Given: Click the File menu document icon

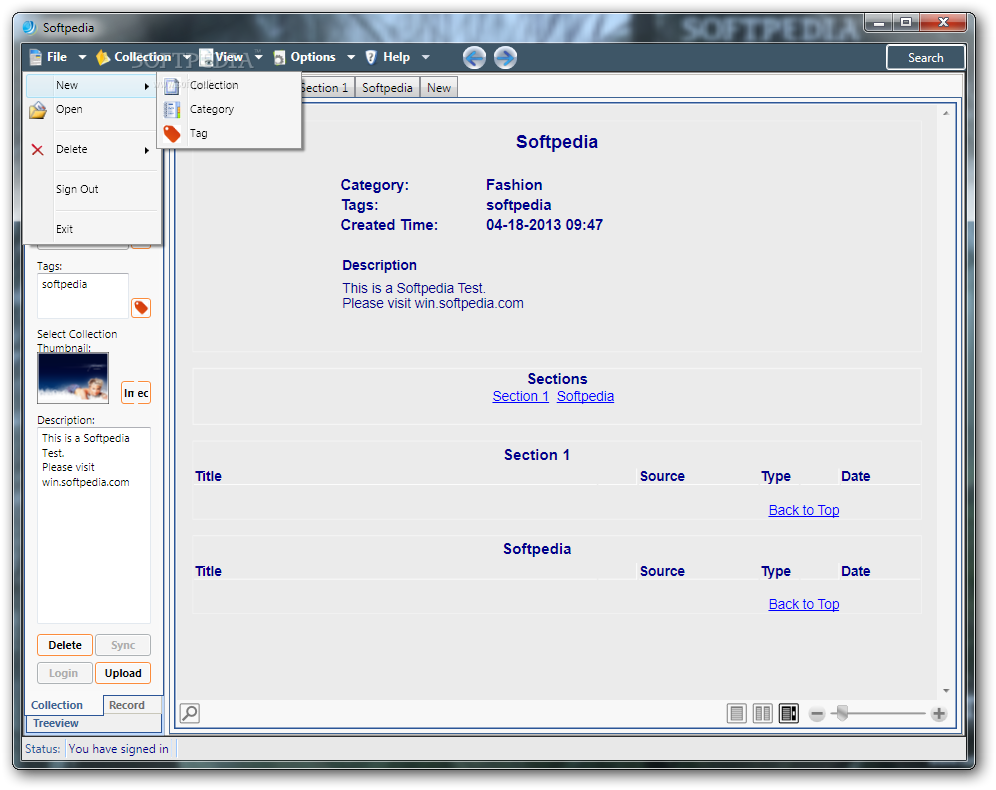Looking at the screenshot, I should (x=36, y=57).
